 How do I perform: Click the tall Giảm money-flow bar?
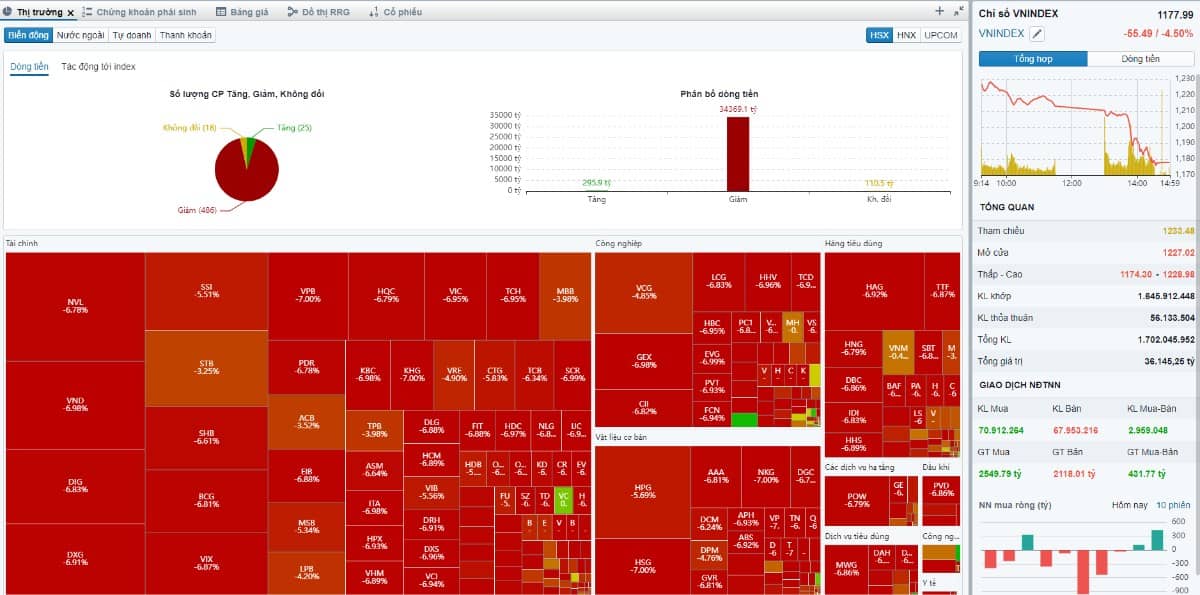click(737, 154)
